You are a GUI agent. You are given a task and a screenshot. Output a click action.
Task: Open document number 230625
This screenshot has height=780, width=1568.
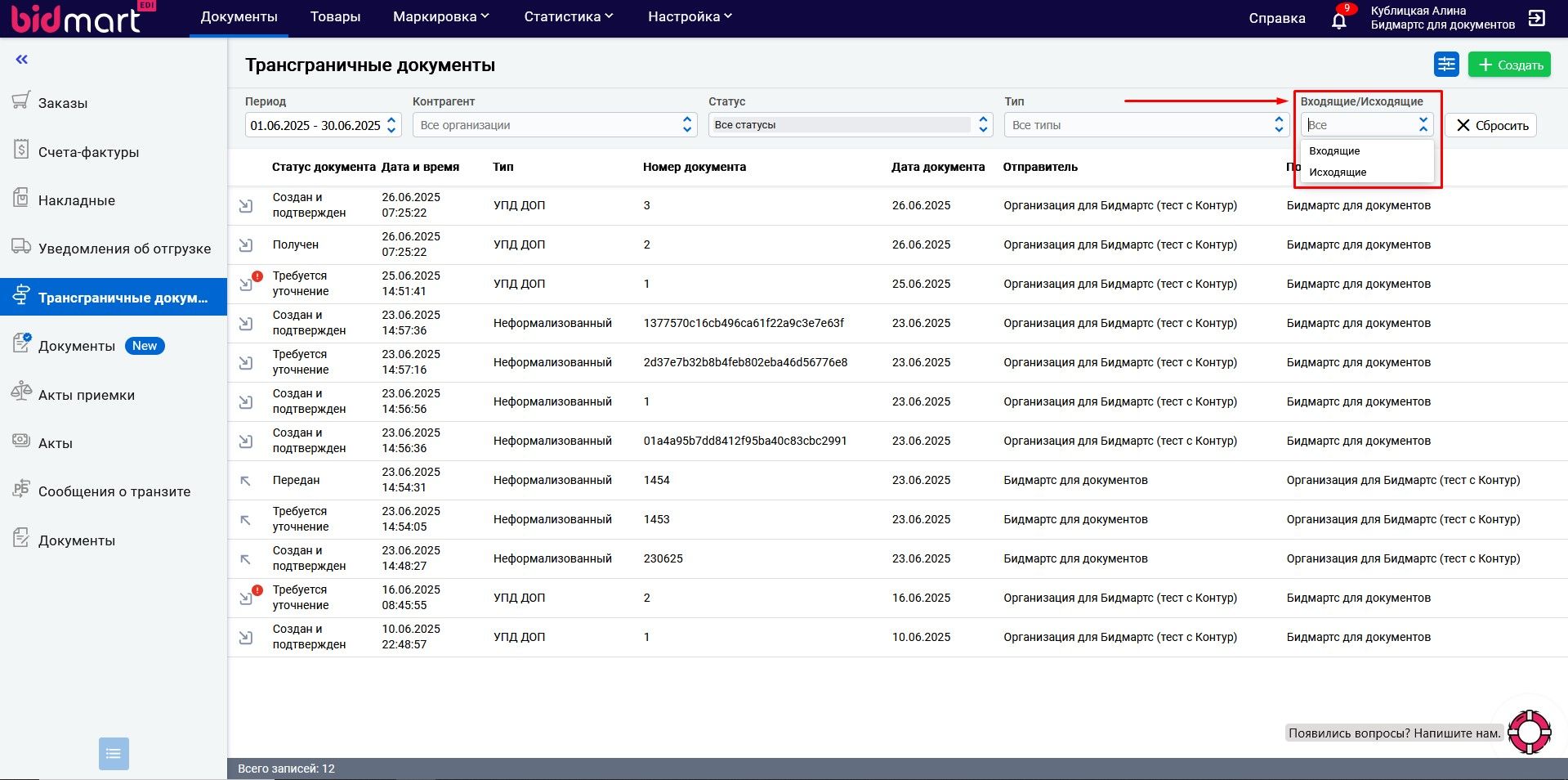pos(663,558)
